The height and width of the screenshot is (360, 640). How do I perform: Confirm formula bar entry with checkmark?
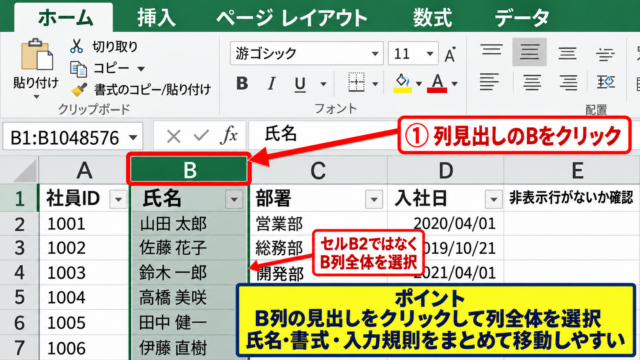click(201, 136)
